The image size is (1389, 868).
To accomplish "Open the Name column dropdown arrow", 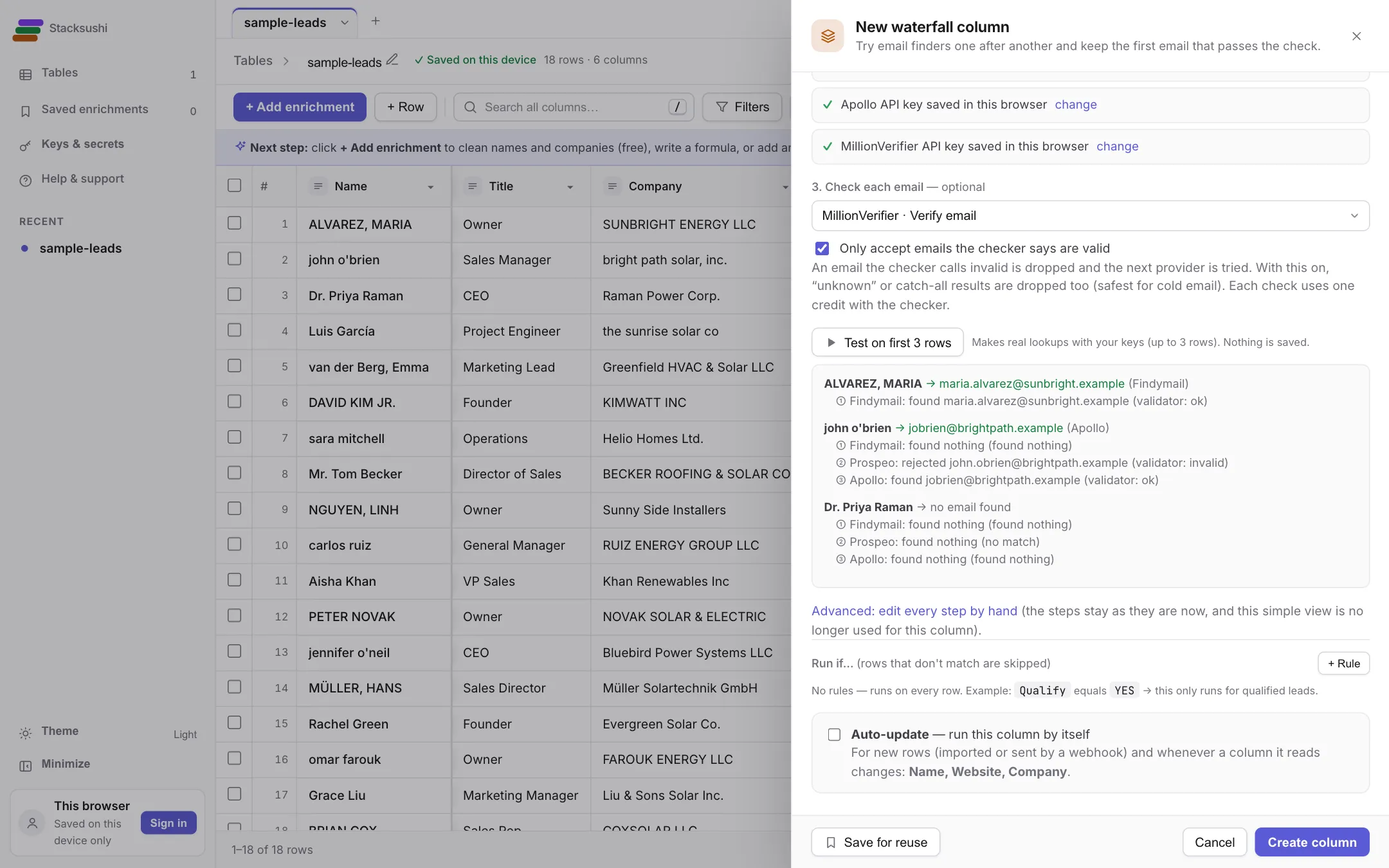I will click(431, 187).
